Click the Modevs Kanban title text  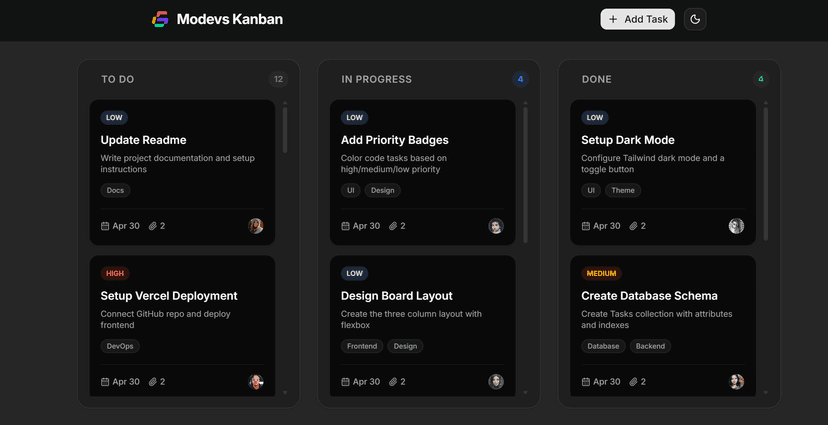(230, 20)
